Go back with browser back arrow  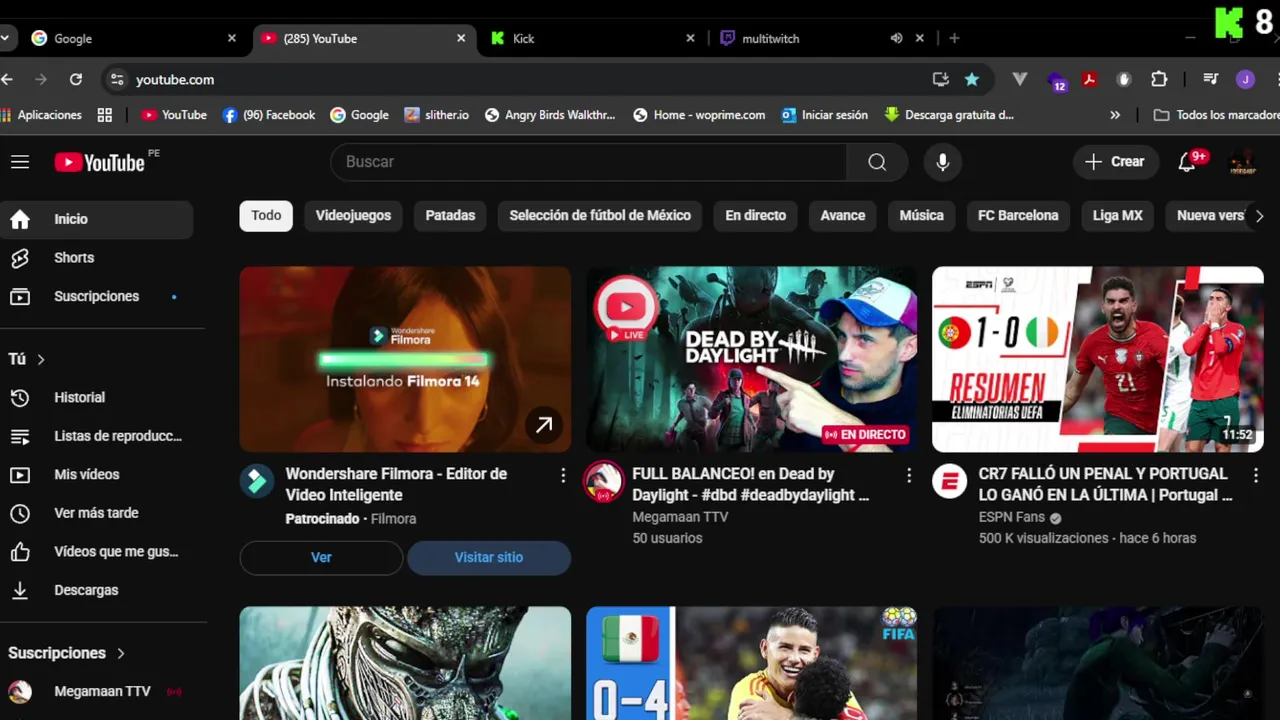[7, 79]
